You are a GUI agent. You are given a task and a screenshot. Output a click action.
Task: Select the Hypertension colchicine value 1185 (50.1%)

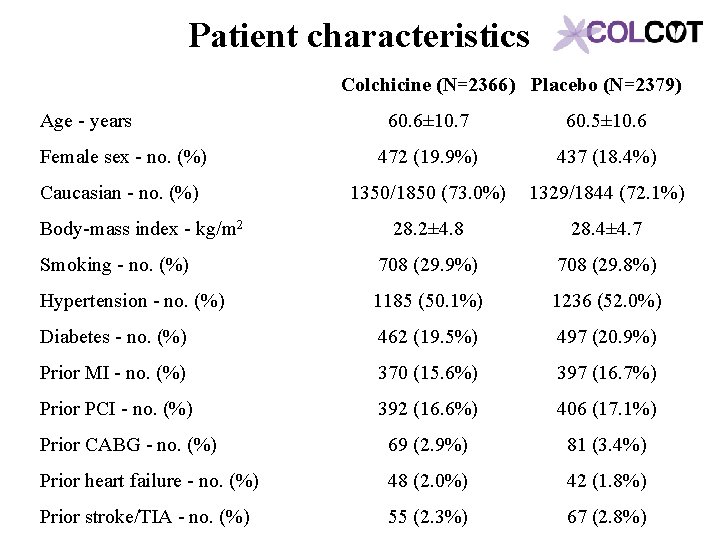pos(428,301)
